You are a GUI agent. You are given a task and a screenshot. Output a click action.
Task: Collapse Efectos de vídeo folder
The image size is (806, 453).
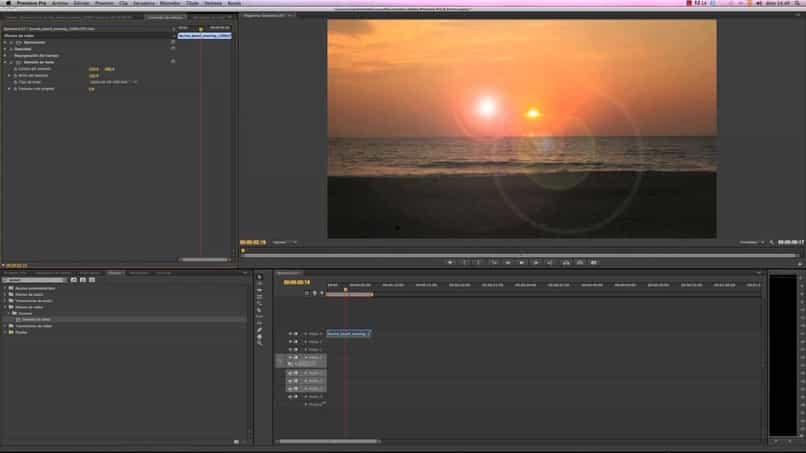coord(5,307)
